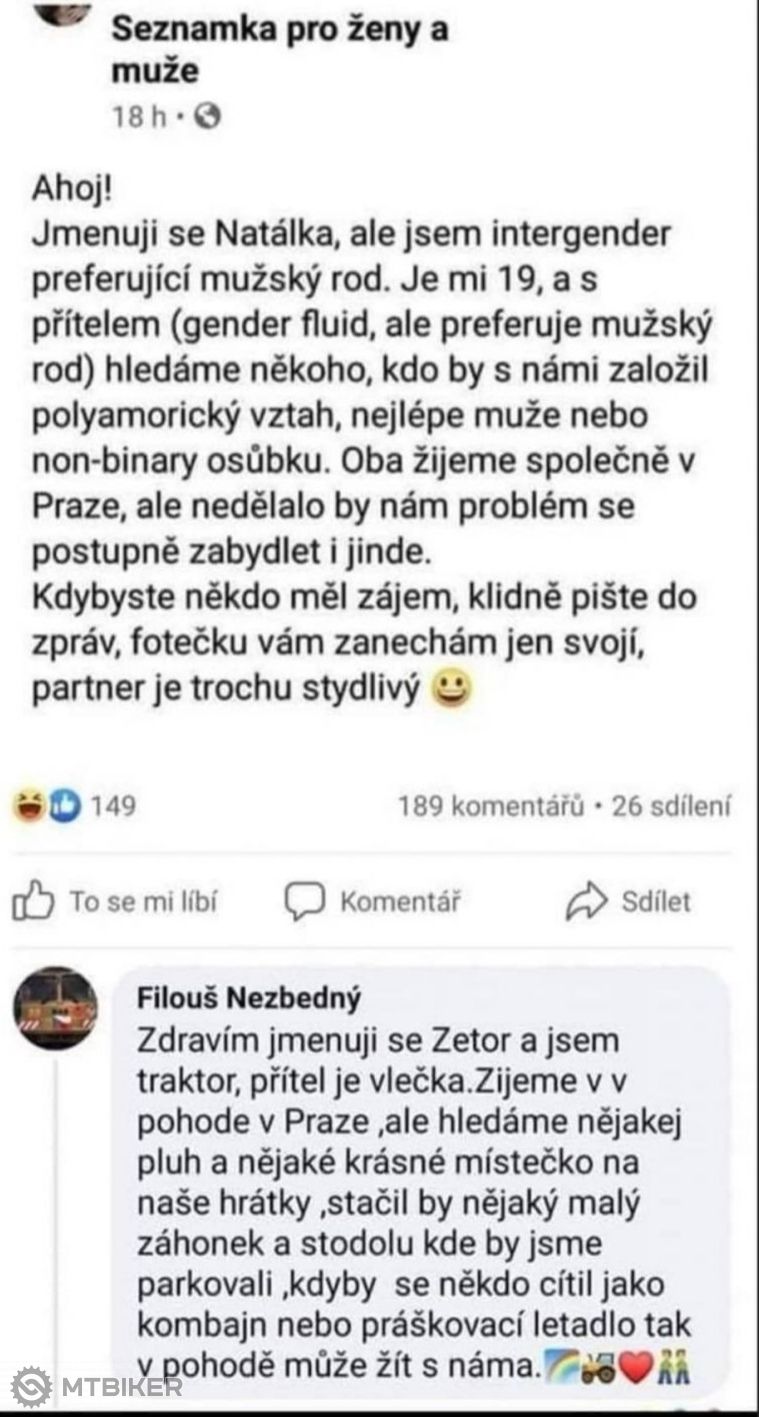Screen dimensions: 759x1417
Task: Open the 149 reactions count
Action: coord(113,805)
